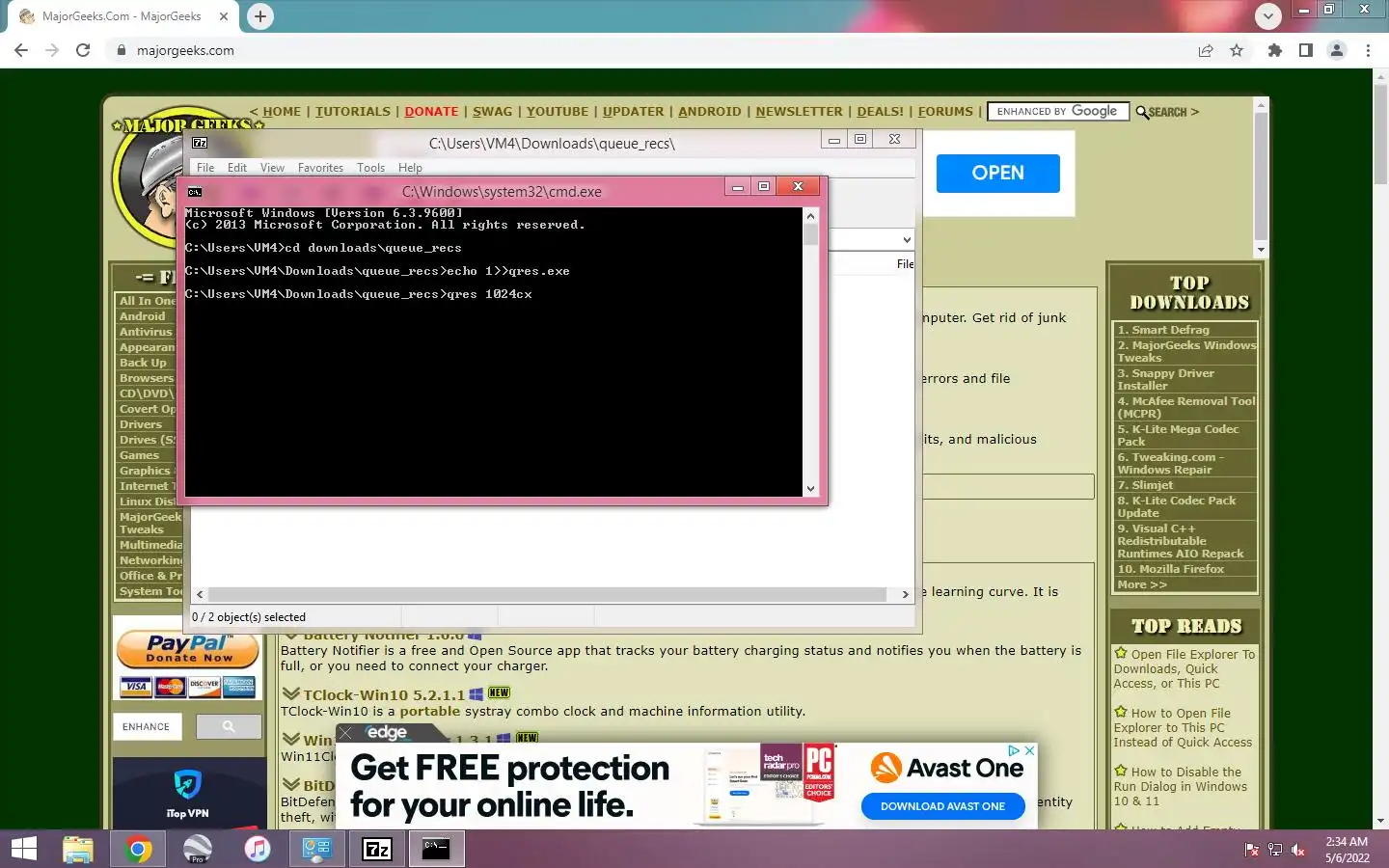The height and width of the screenshot is (868, 1389).
Task: Minimize the 7-Zip window
Action: point(834,140)
